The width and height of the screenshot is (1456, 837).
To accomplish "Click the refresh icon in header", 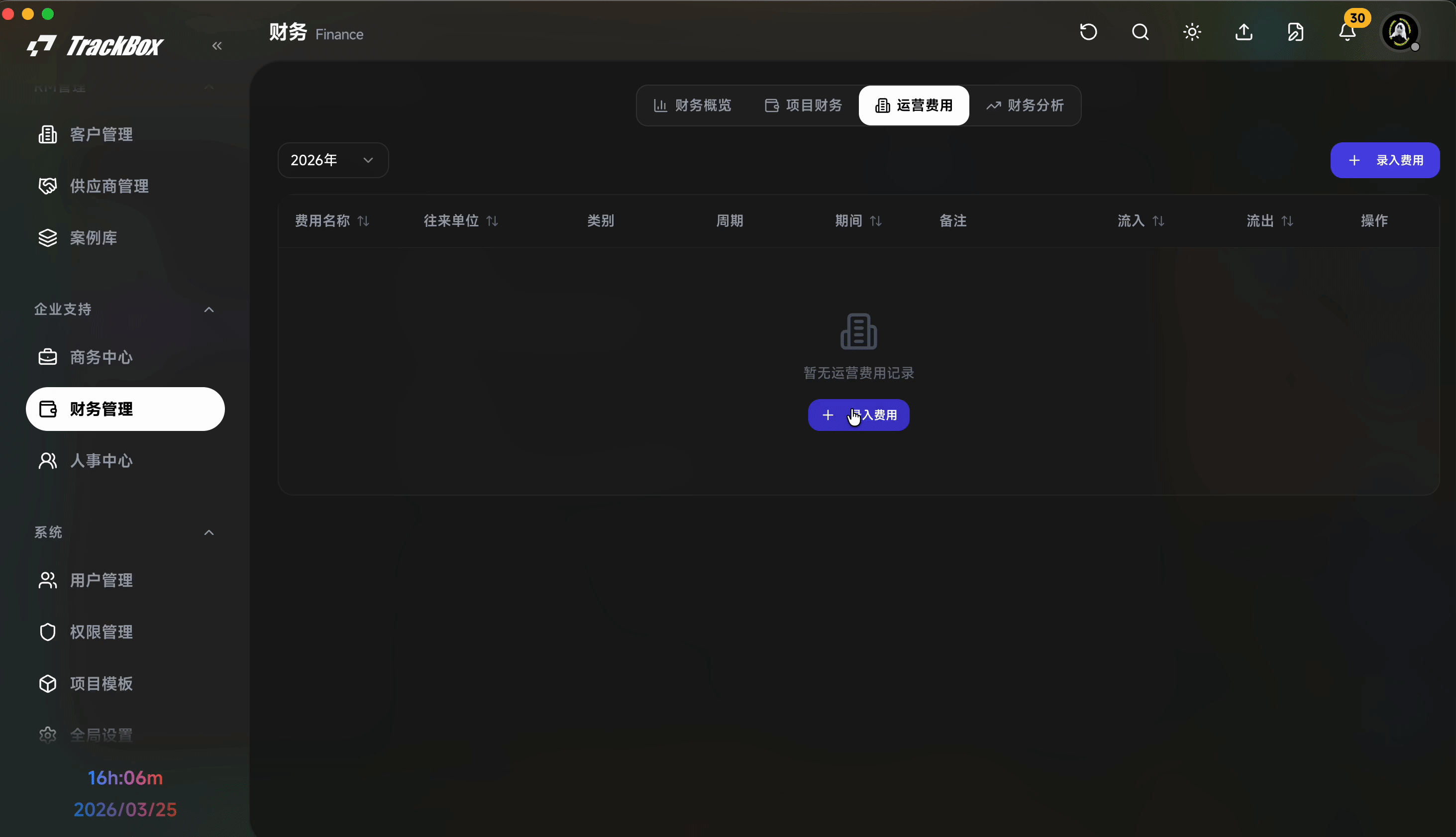I will pyautogui.click(x=1089, y=32).
